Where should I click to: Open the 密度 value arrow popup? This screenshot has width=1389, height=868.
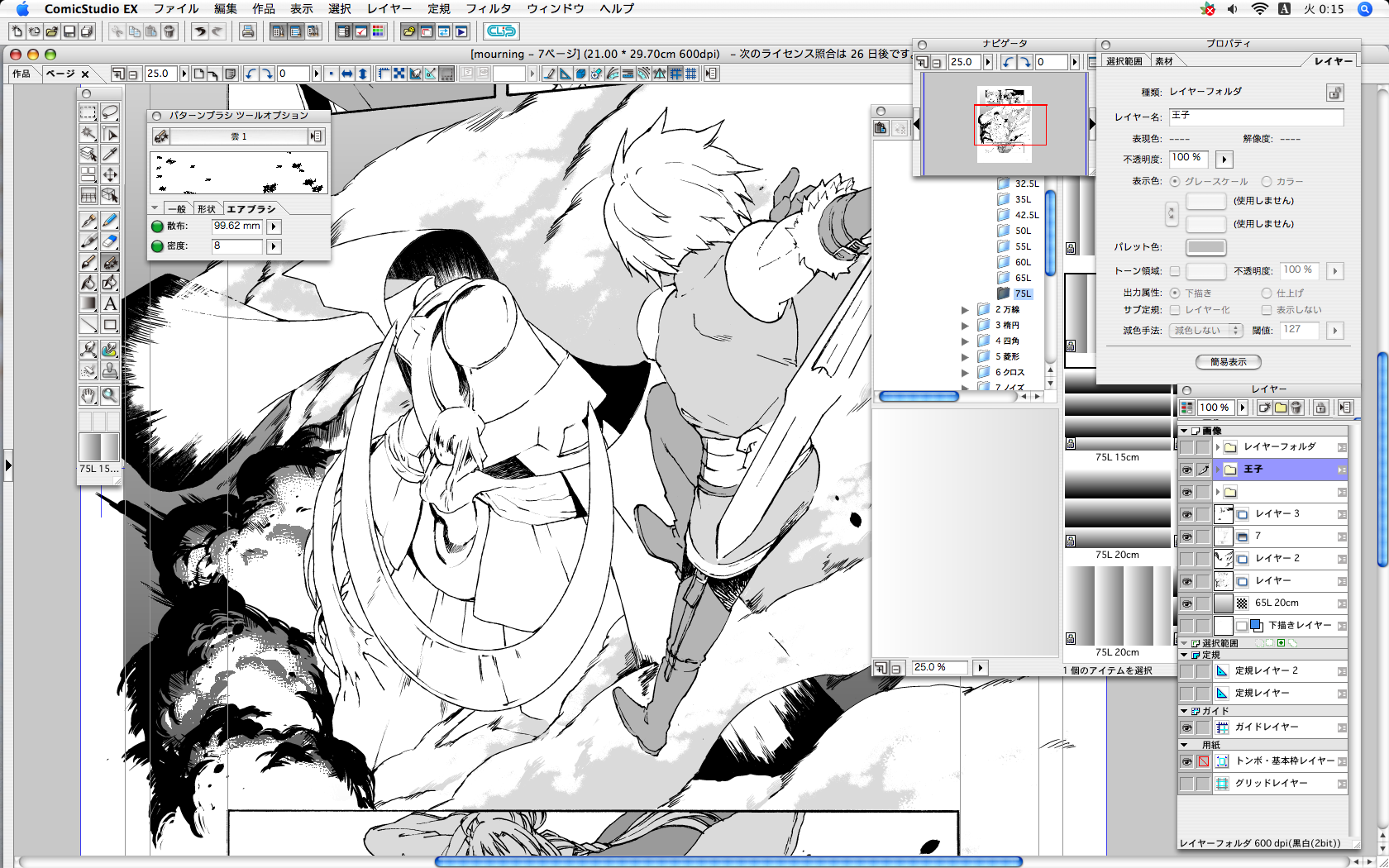click(x=274, y=246)
